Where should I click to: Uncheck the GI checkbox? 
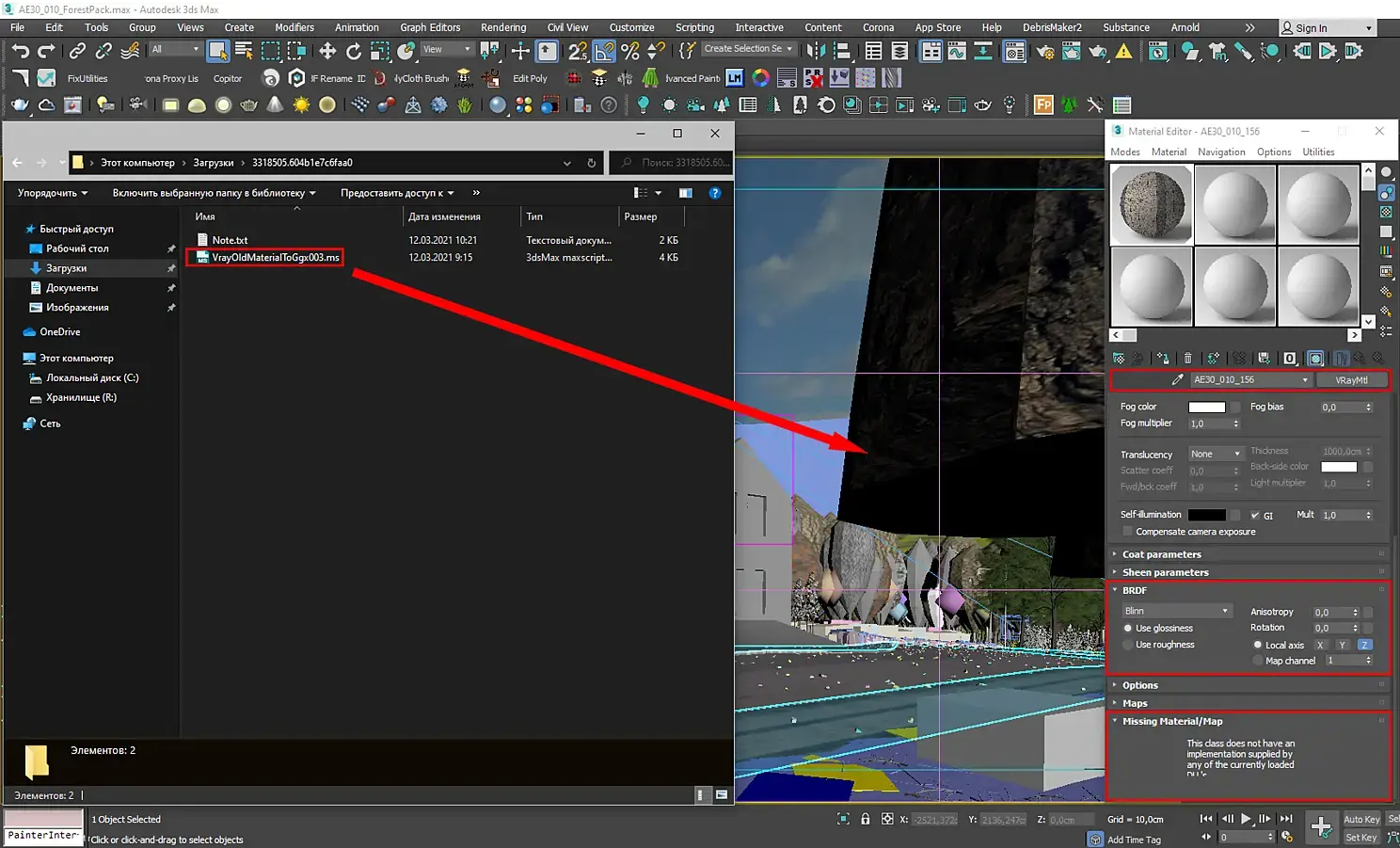click(1255, 516)
